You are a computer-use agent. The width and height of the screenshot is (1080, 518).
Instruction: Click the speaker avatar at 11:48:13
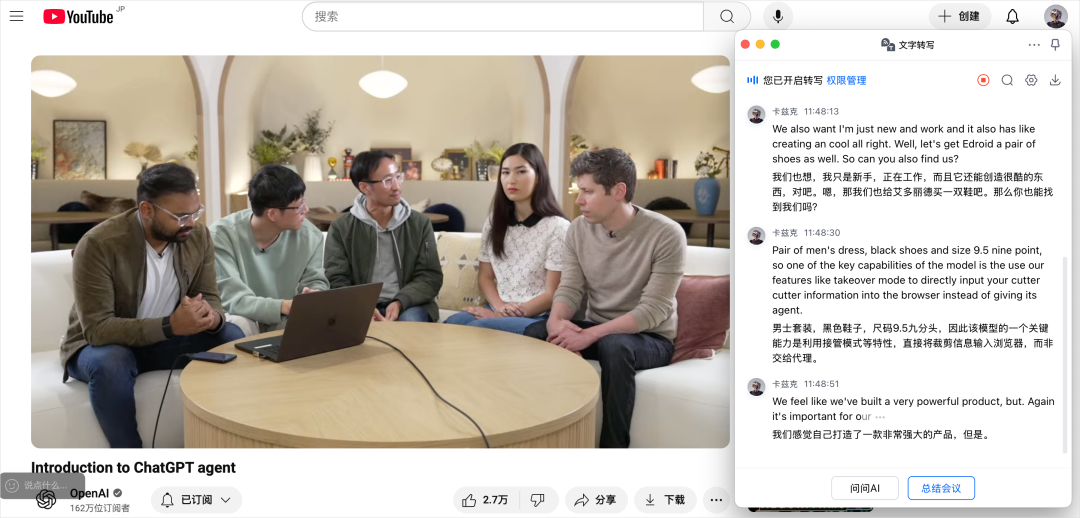[x=756, y=114]
